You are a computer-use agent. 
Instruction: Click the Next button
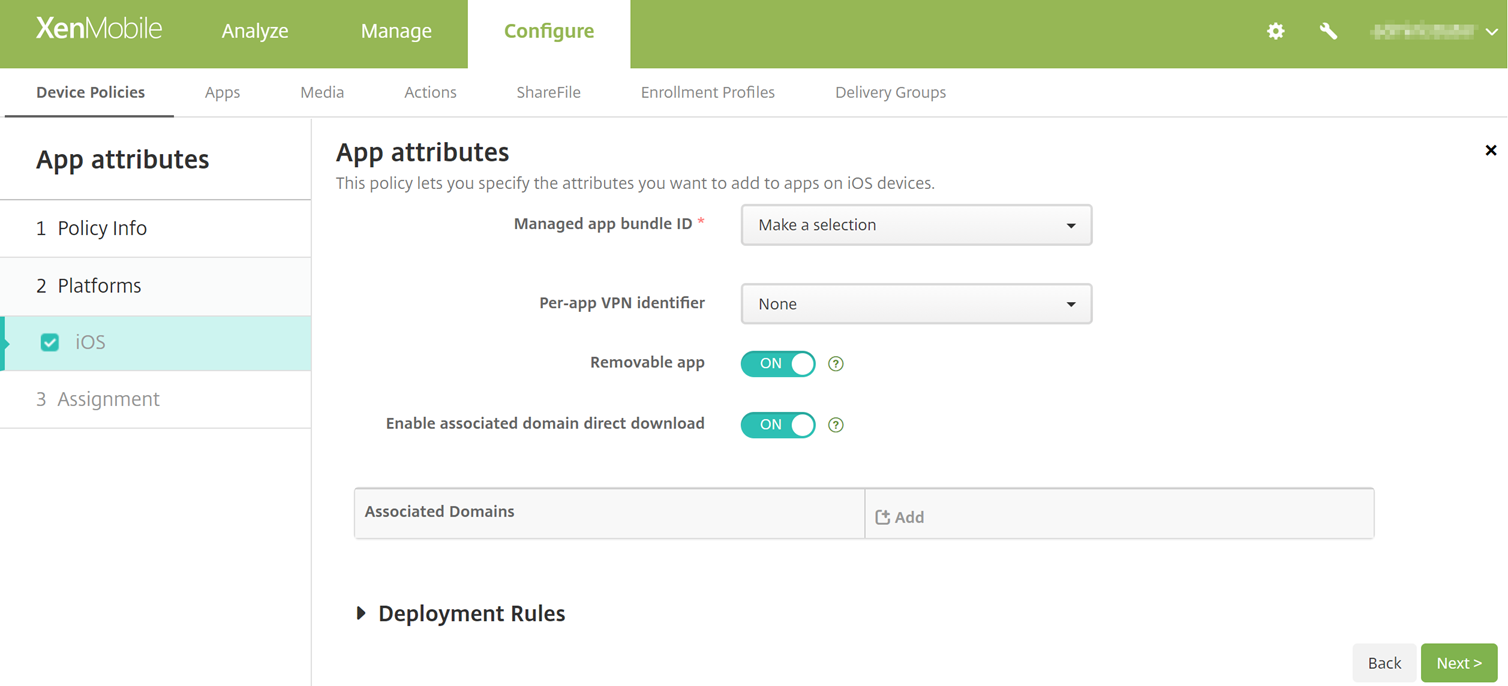pos(1458,663)
